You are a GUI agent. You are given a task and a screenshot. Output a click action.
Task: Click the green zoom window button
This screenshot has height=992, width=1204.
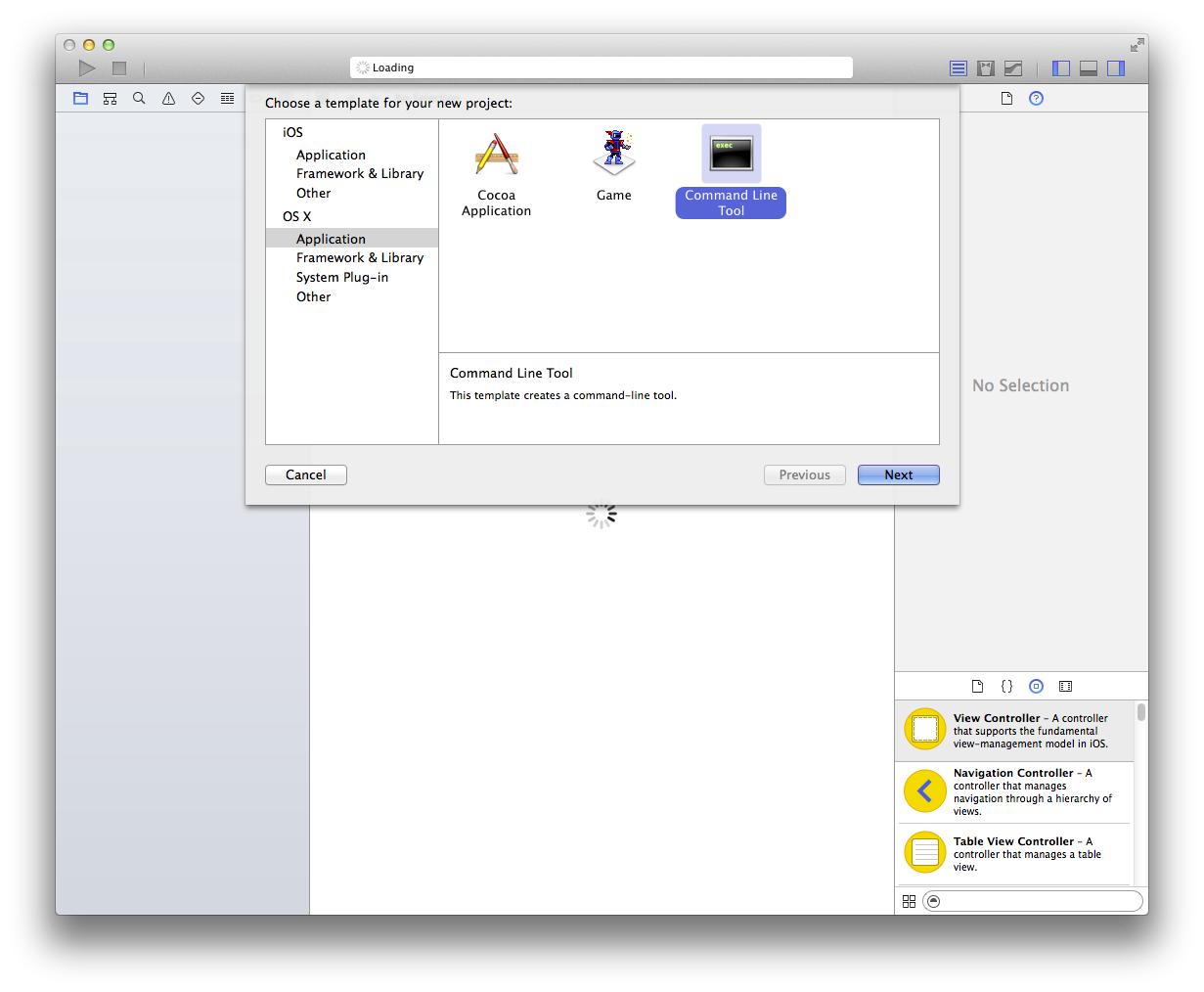(109, 45)
